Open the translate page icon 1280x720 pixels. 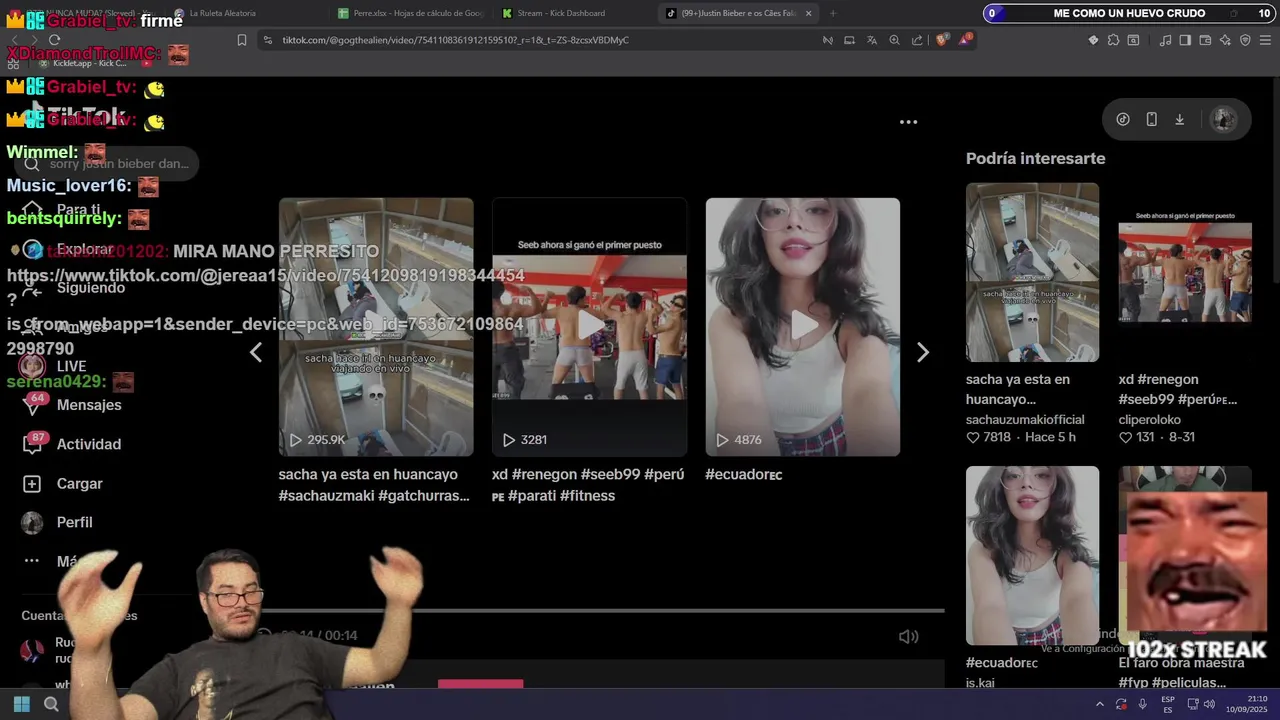pos(872,40)
